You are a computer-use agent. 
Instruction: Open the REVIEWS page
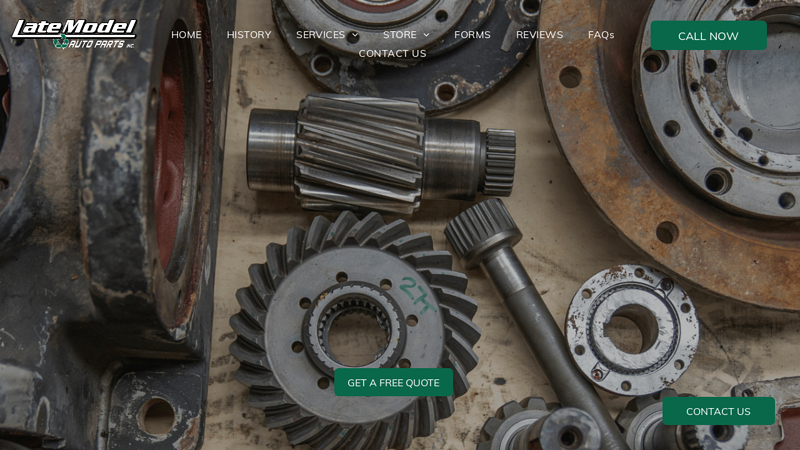[539, 35]
